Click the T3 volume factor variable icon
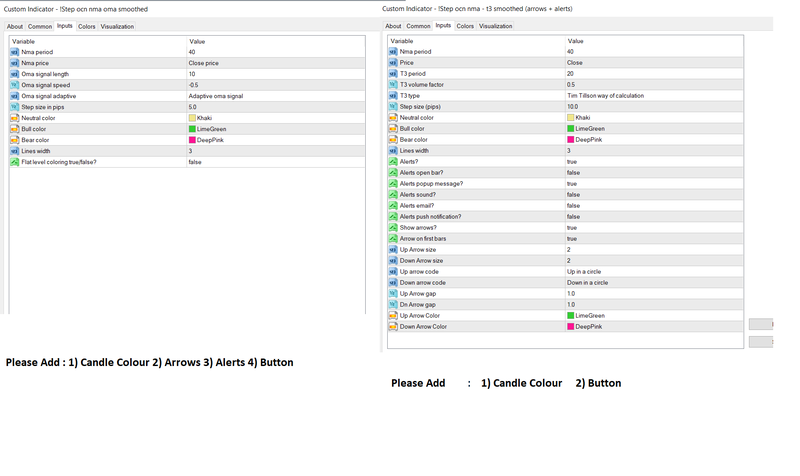 (x=393, y=85)
